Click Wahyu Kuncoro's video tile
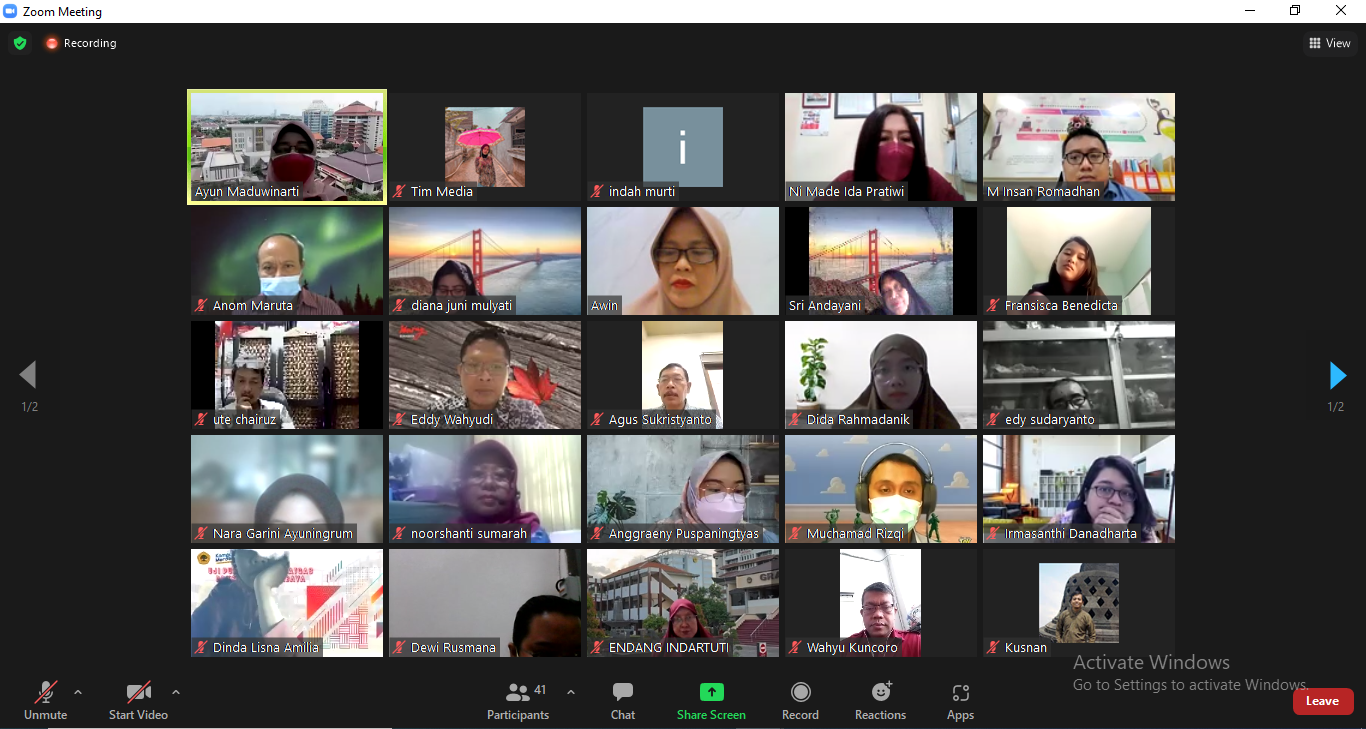Image resolution: width=1366 pixels, height=729 pixels. tap(881, 603)
